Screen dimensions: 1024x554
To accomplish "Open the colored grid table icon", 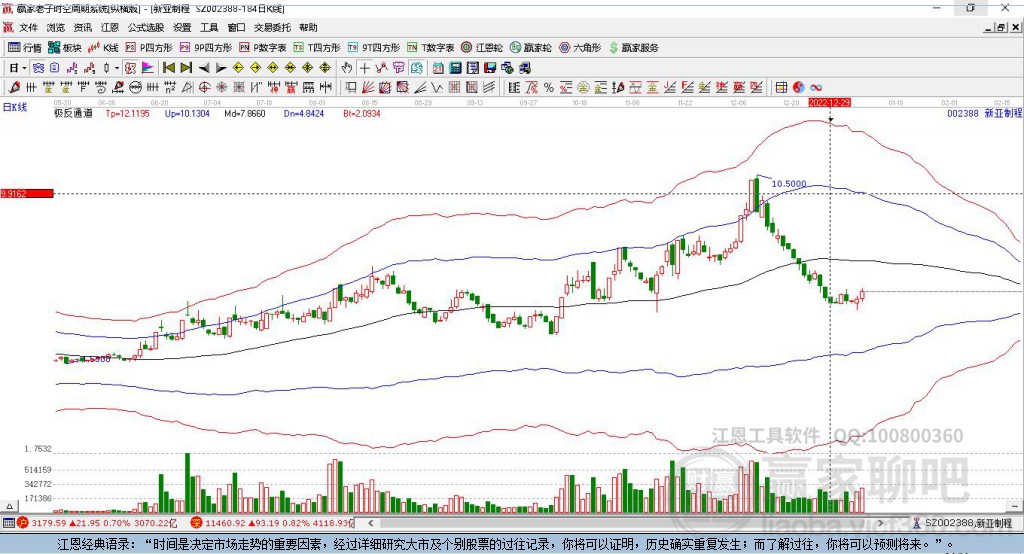I will [x=781, y=87].
